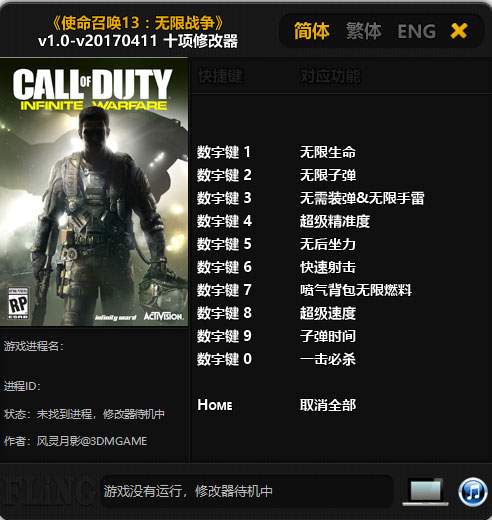Screen dimensions: 492x520
Task: Click the 数字键 1 hotkey label
Action: [224, 152]
